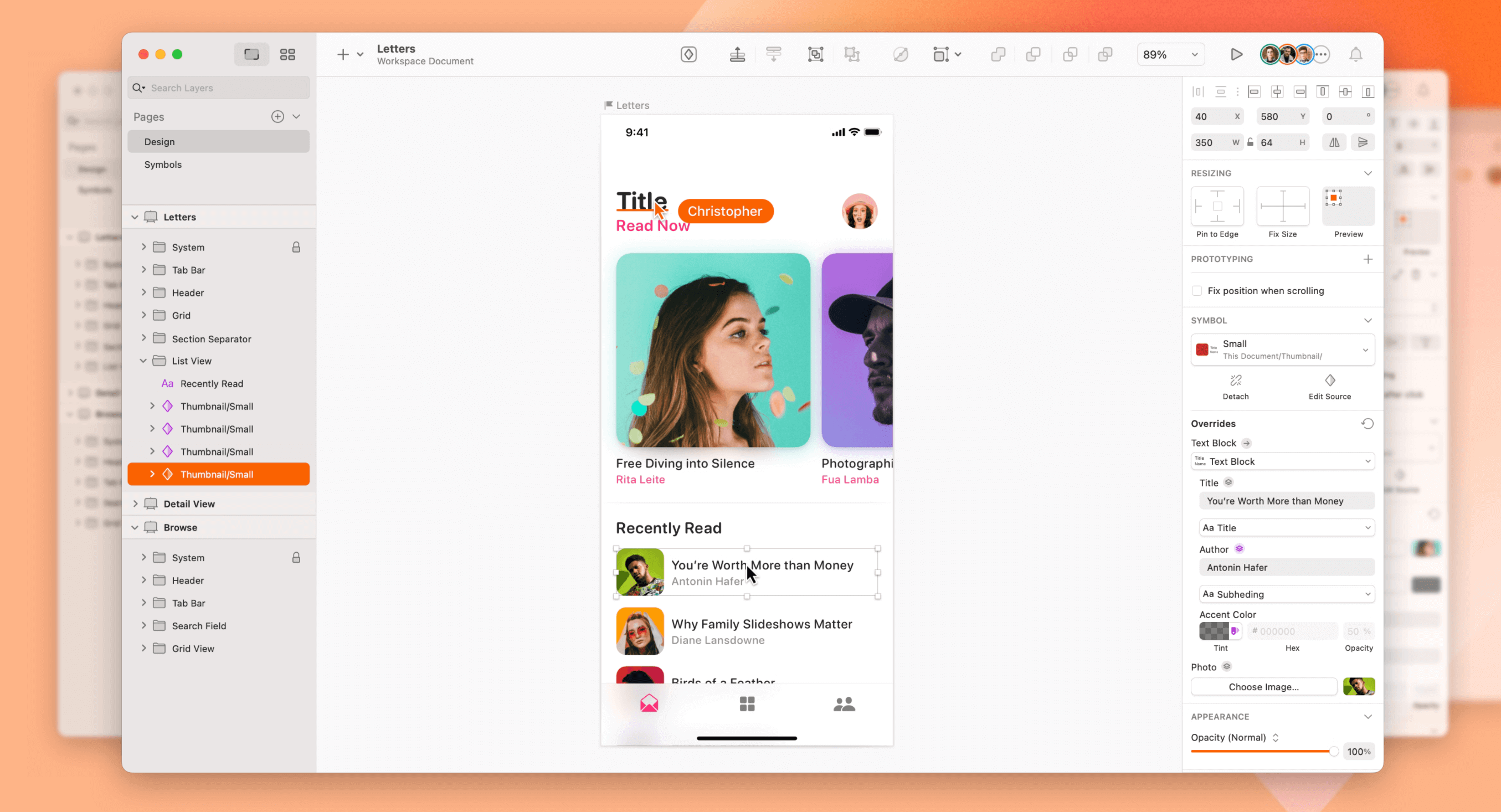Click Choose Image for Photo override
This screenshot has width=1501, height=812.
coord(1264,686)
